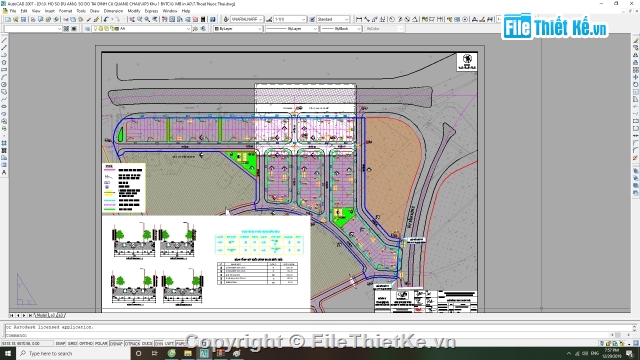
Task: Toggle LWT lineweight display in status bar
Action: pyautogui.click(x=169, y=344)
